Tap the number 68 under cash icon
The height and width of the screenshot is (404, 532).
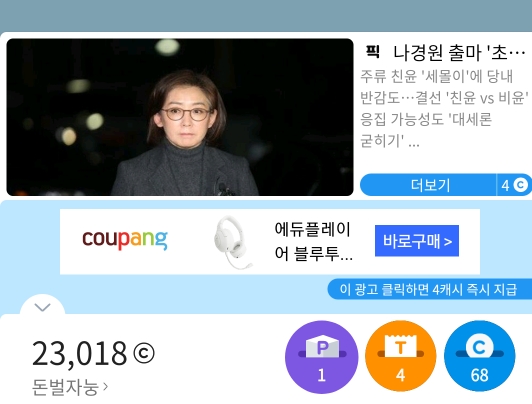tap(479, 376)
